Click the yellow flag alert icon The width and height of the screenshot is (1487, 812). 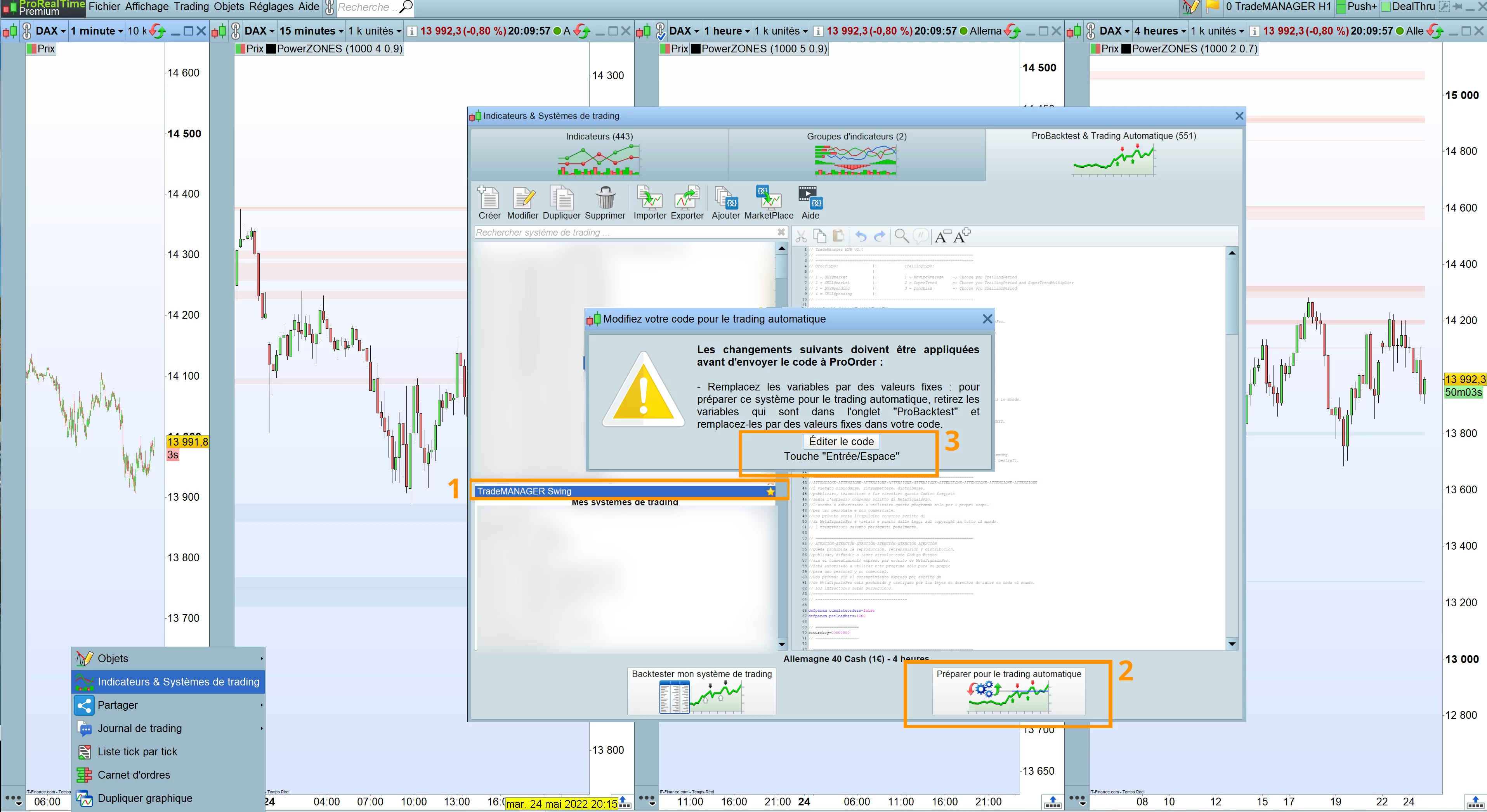click(x=1213, y=6)
